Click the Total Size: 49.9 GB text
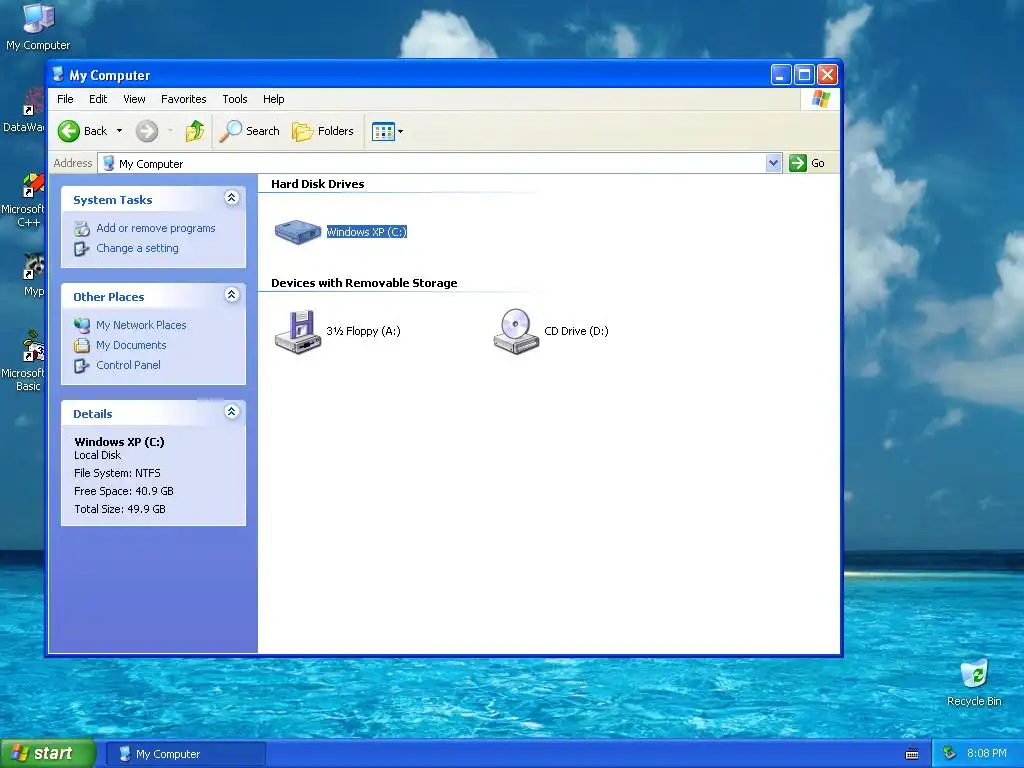1024x768 pixels. click(120, 509)
